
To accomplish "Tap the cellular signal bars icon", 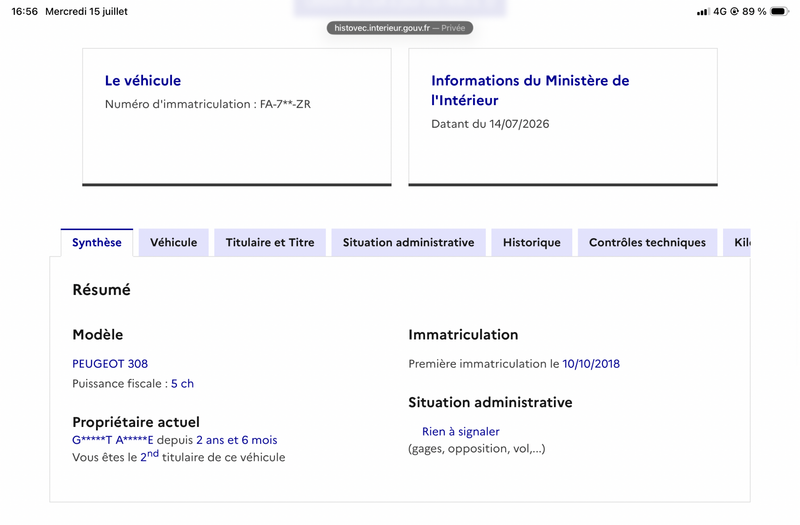I will [703, 11].
